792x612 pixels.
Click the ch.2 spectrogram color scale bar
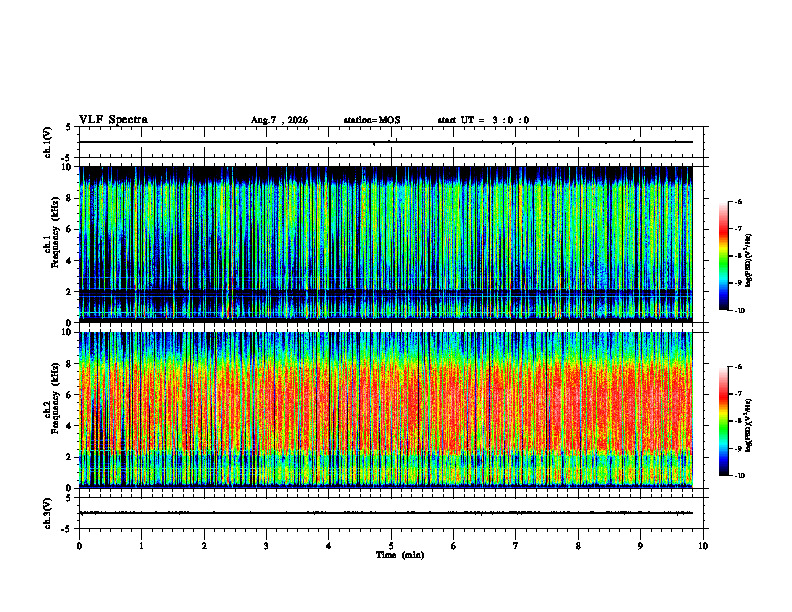(x=723, y=421)
